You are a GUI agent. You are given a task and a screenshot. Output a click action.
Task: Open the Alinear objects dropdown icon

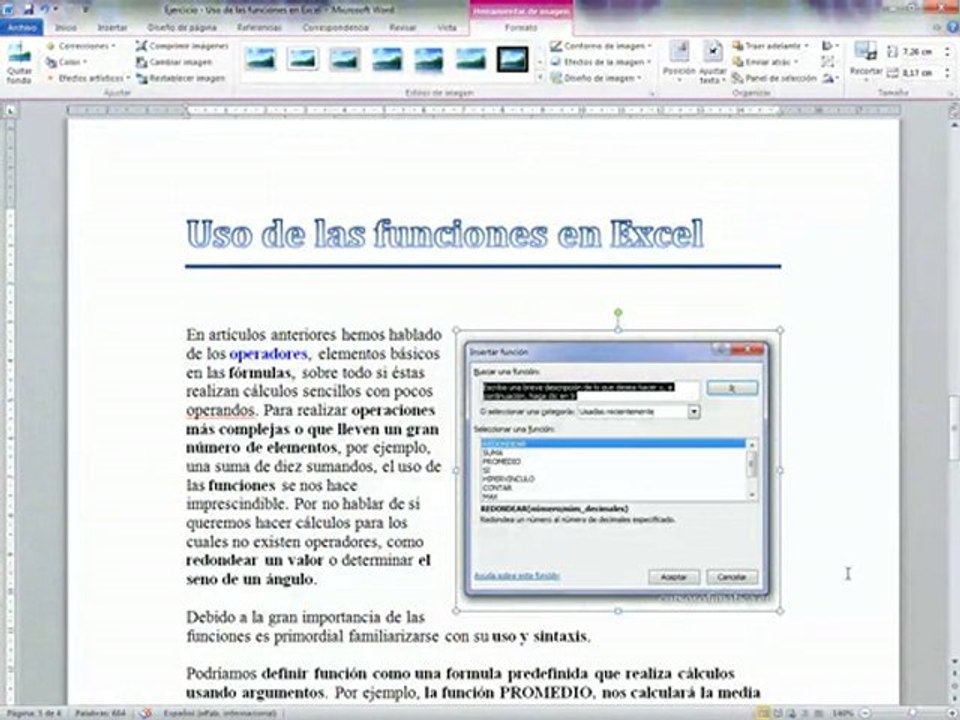tap(830, 46)
